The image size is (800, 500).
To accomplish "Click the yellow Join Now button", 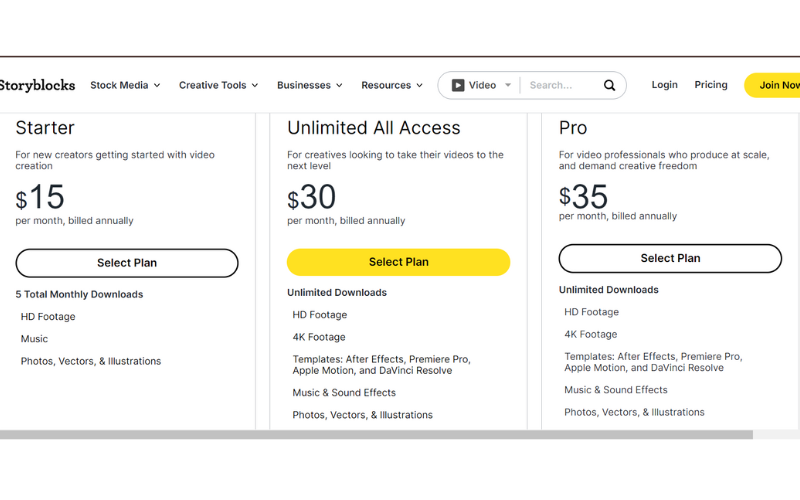I will pyautogui.click(x=772, y=85).
